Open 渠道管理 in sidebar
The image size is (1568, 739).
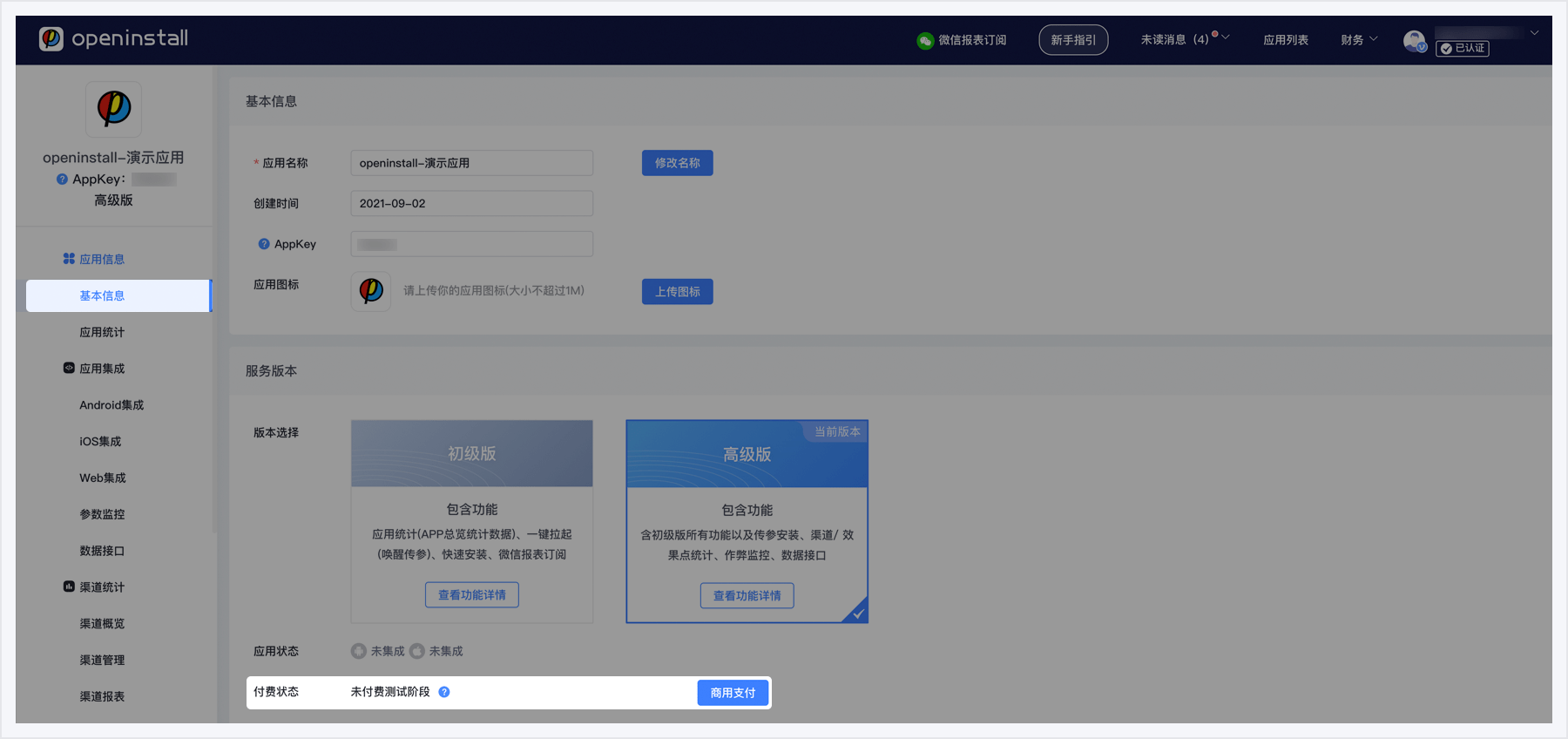102,661
